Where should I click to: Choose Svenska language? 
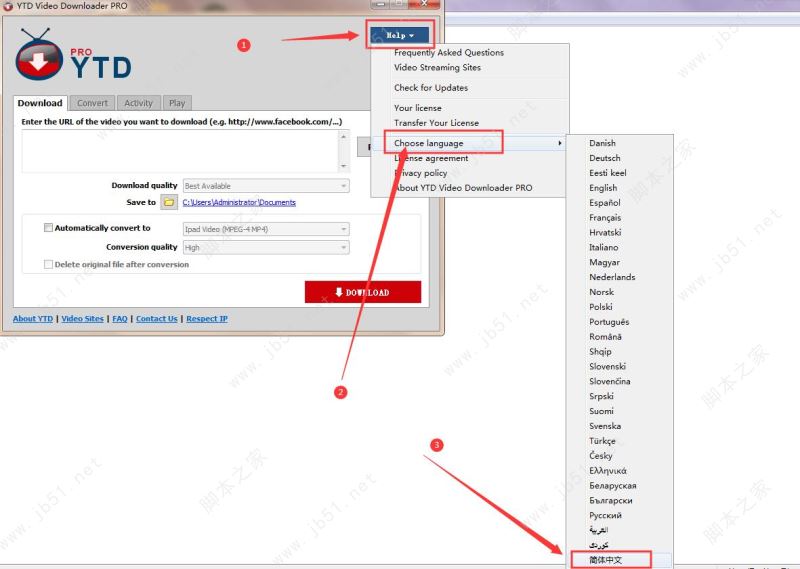(x=619, y=426)
